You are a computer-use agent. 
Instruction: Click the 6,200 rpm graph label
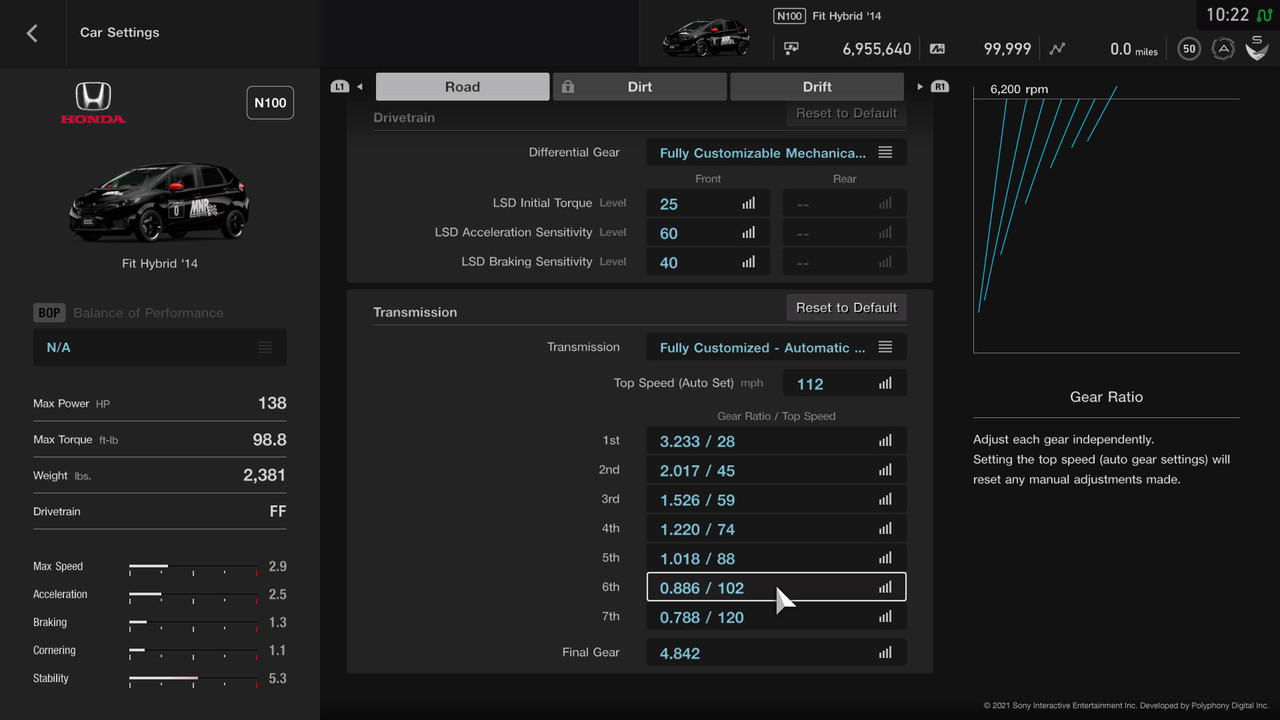[x=1019, y=89]
